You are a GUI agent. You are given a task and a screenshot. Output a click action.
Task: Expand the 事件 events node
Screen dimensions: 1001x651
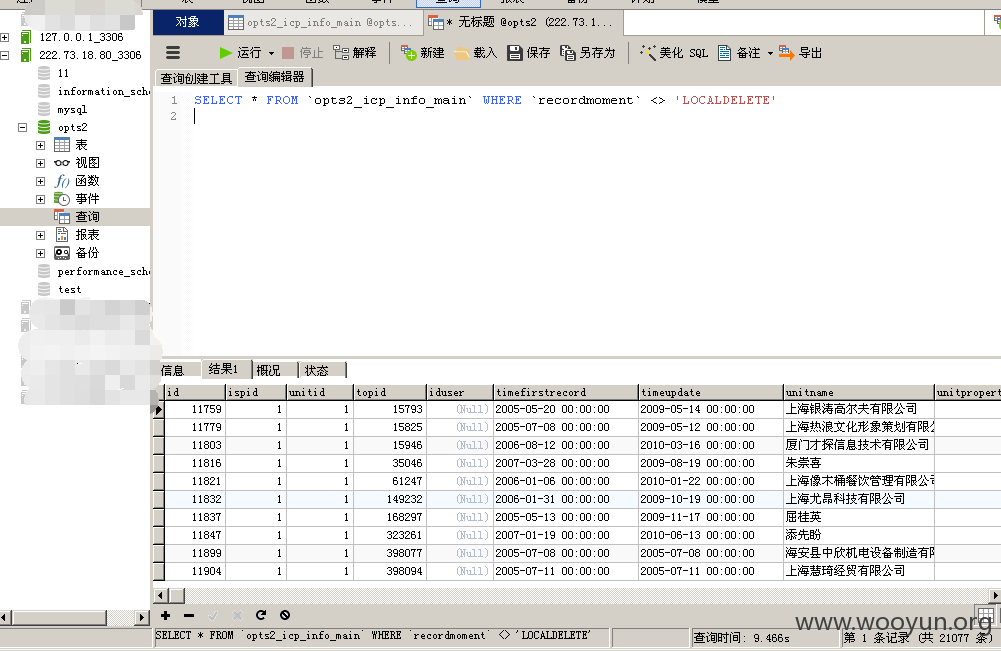pyautogui.click(x=40, y=199)
